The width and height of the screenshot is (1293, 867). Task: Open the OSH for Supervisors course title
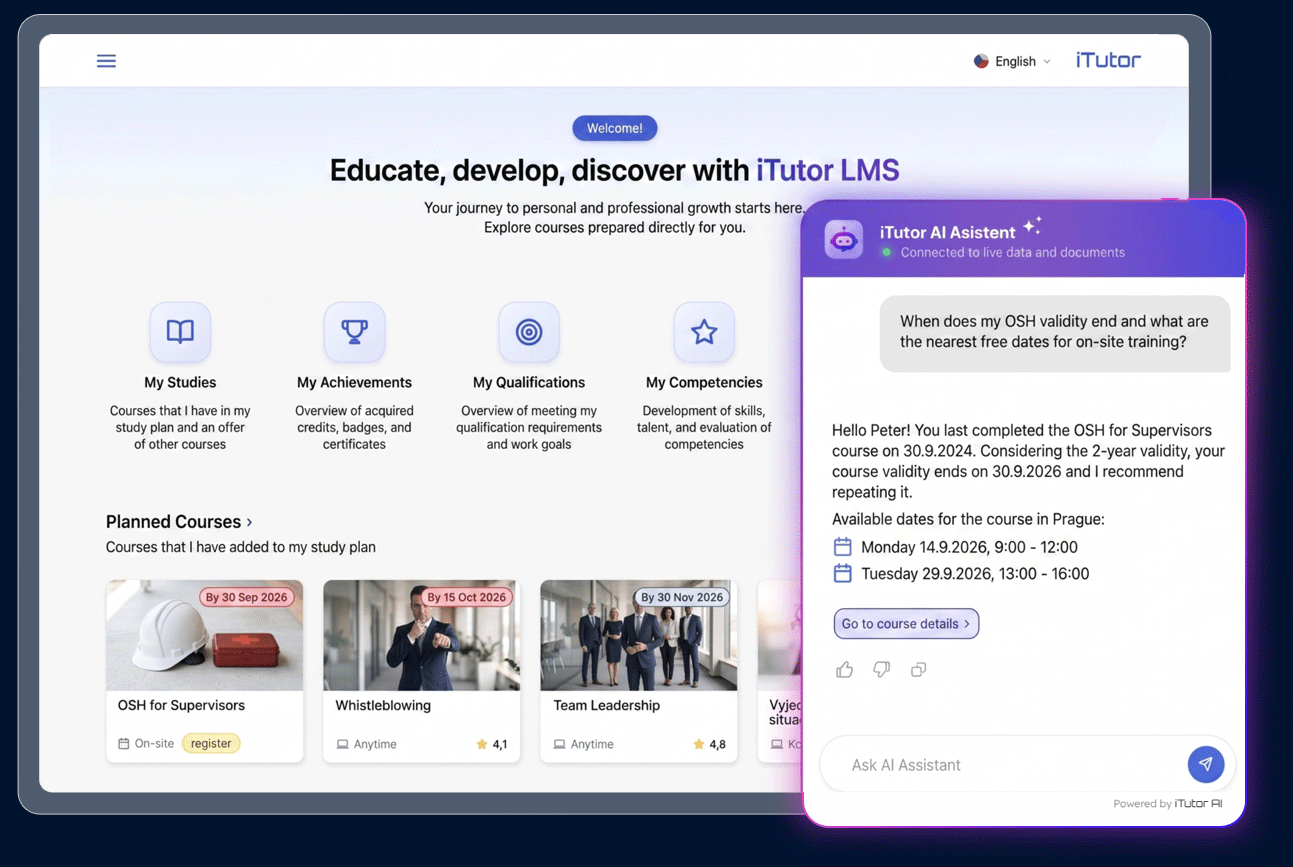coord(181,705)
